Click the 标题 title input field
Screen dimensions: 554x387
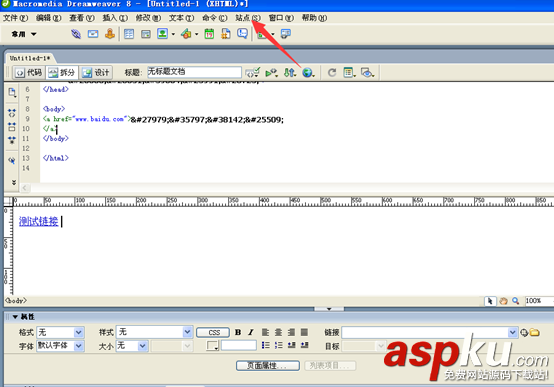pos(194,72)
